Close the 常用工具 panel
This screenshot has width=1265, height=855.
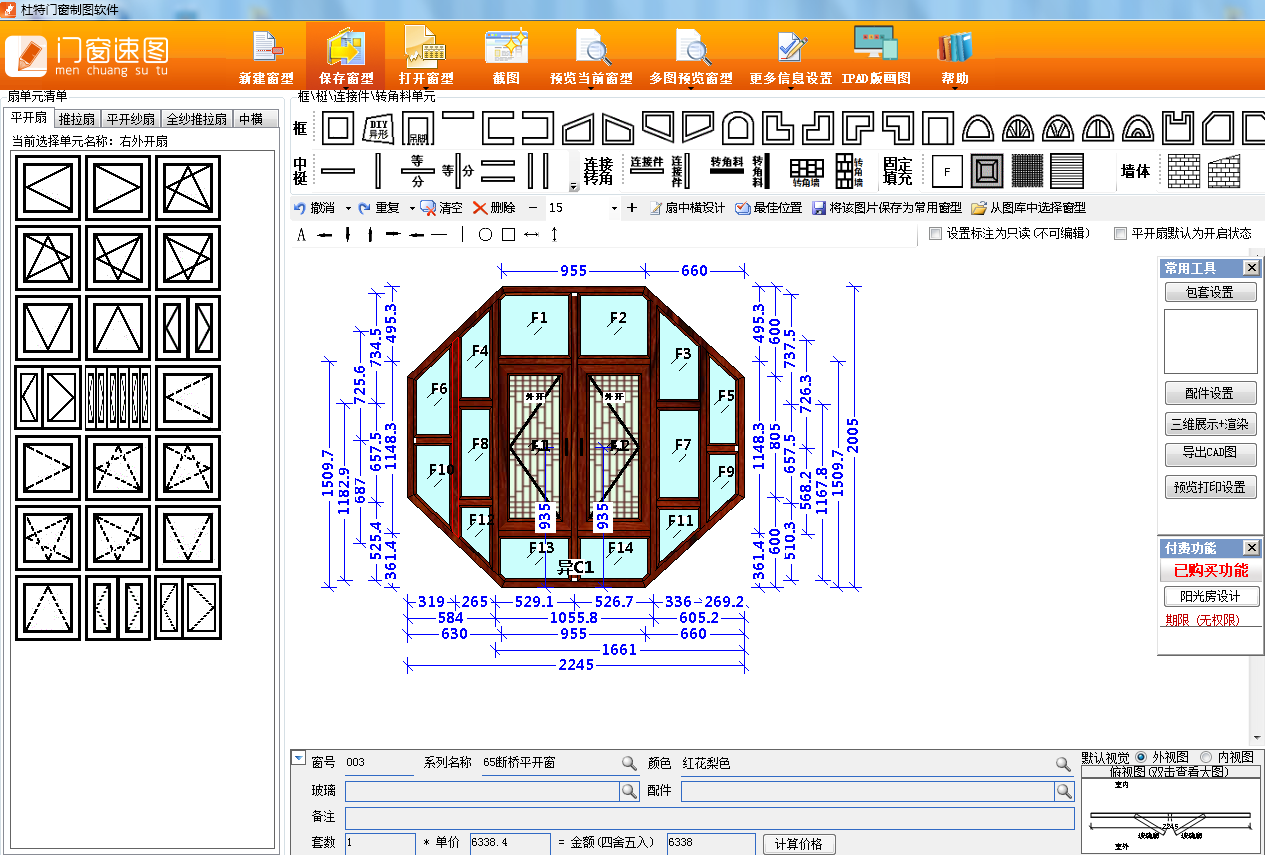pos(1251,268)
